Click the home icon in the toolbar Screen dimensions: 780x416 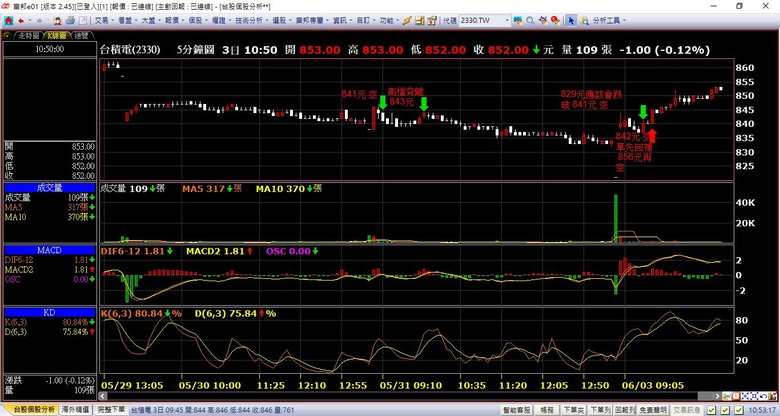(8, 20)
